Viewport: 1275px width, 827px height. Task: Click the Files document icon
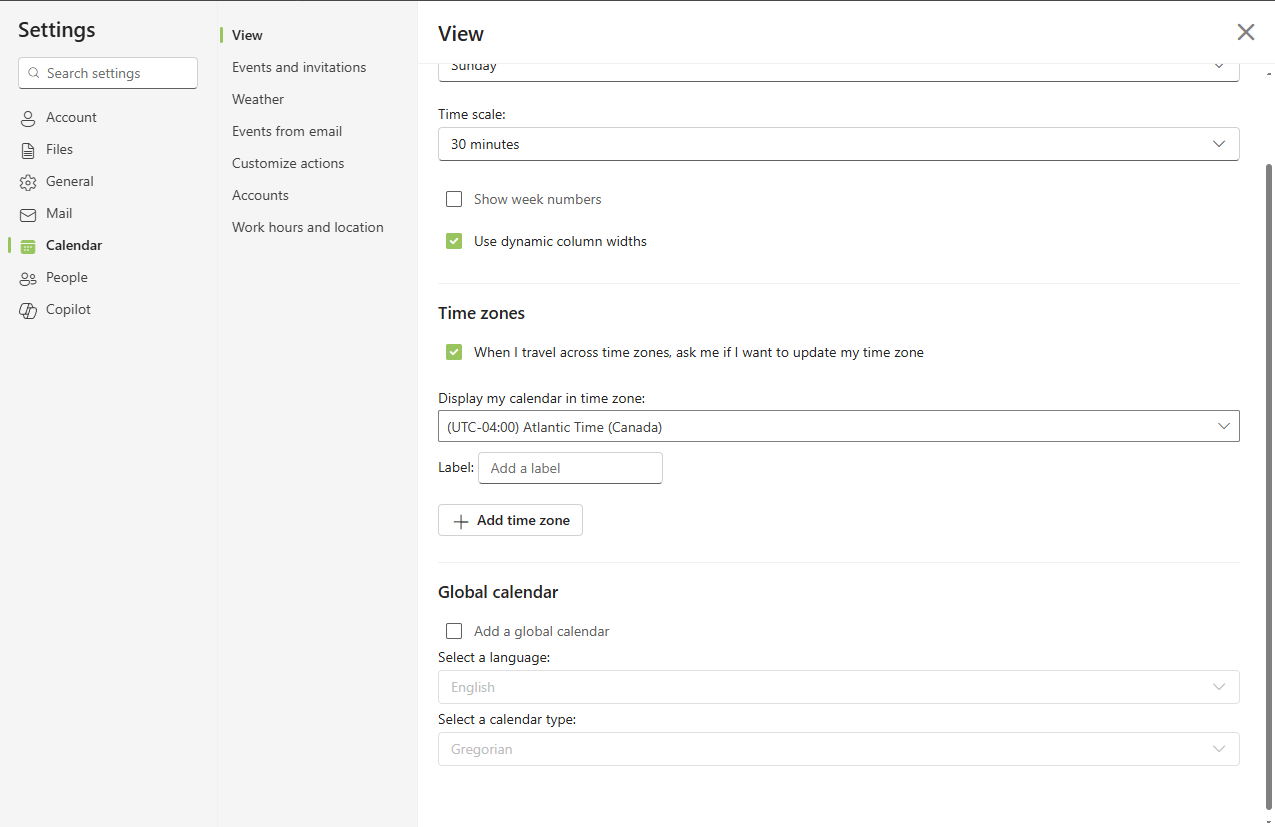coord(28,150)
